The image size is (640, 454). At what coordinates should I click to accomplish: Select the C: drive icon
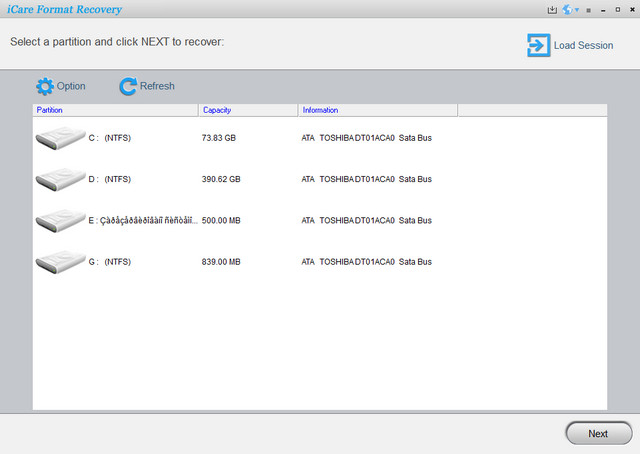tap(60, 137)
